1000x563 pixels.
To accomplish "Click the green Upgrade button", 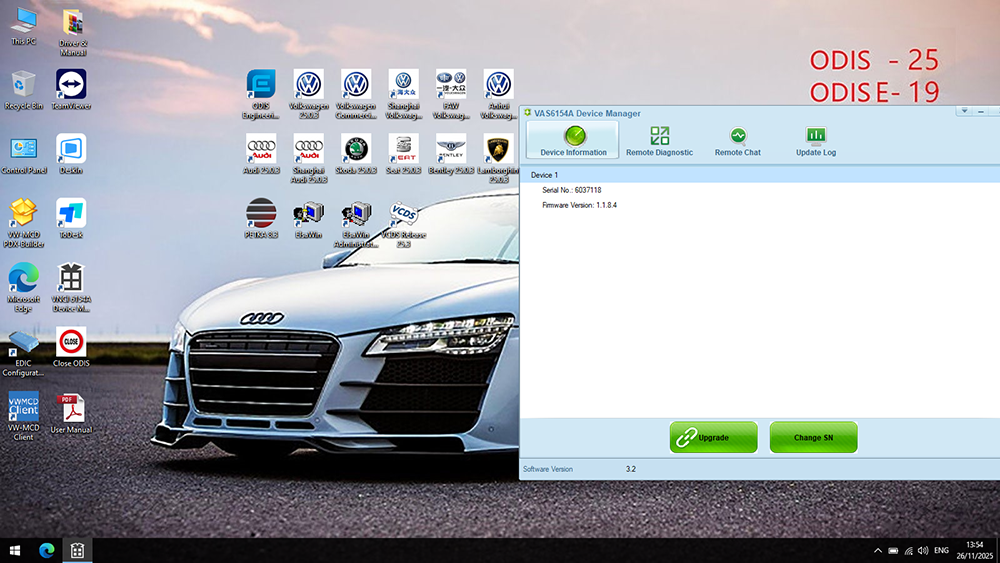I will [713, 437].
